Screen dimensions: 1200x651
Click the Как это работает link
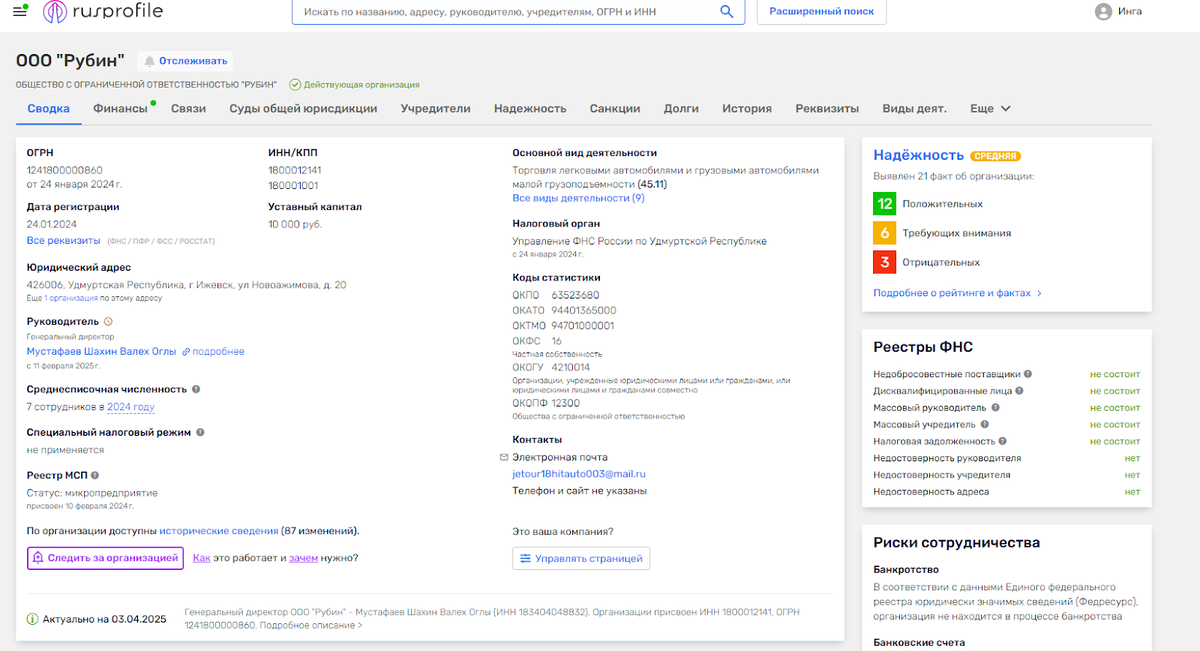click(x=201, y=558)
